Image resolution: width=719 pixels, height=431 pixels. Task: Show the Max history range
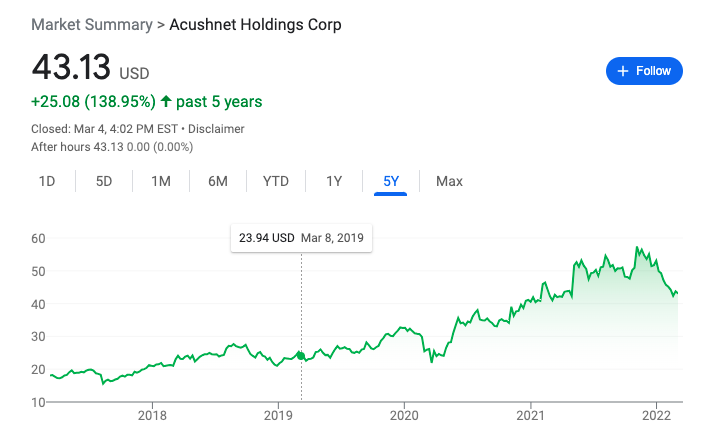[449, 181]
